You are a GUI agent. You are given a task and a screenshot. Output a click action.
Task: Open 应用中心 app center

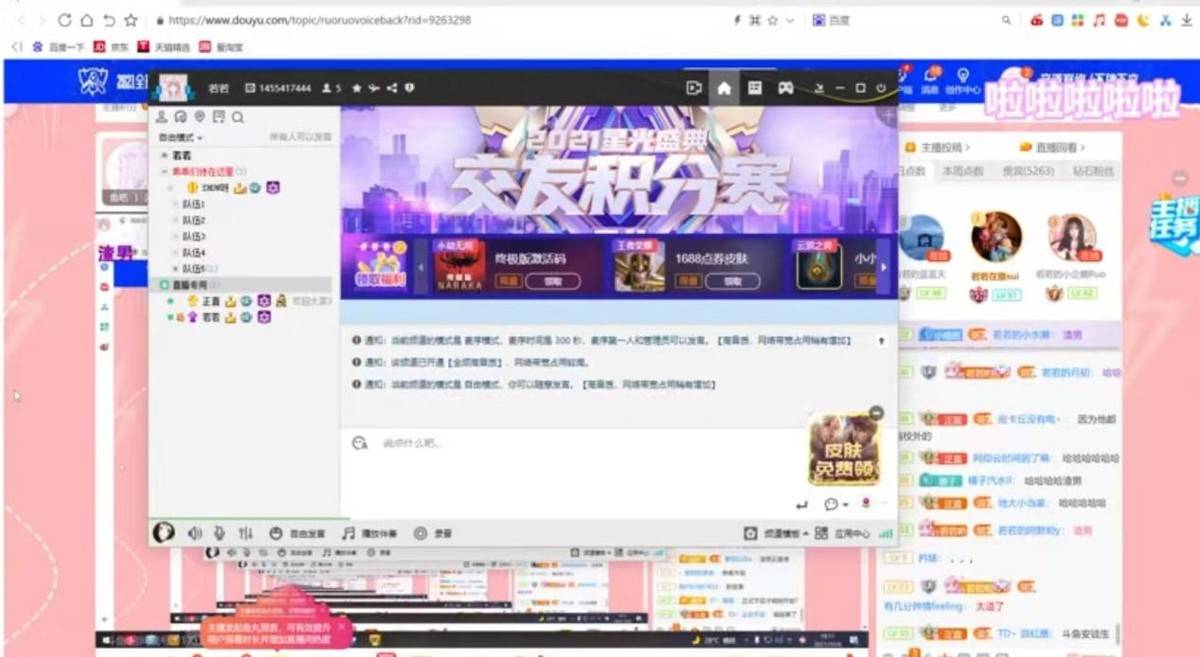tap(842, 534)
